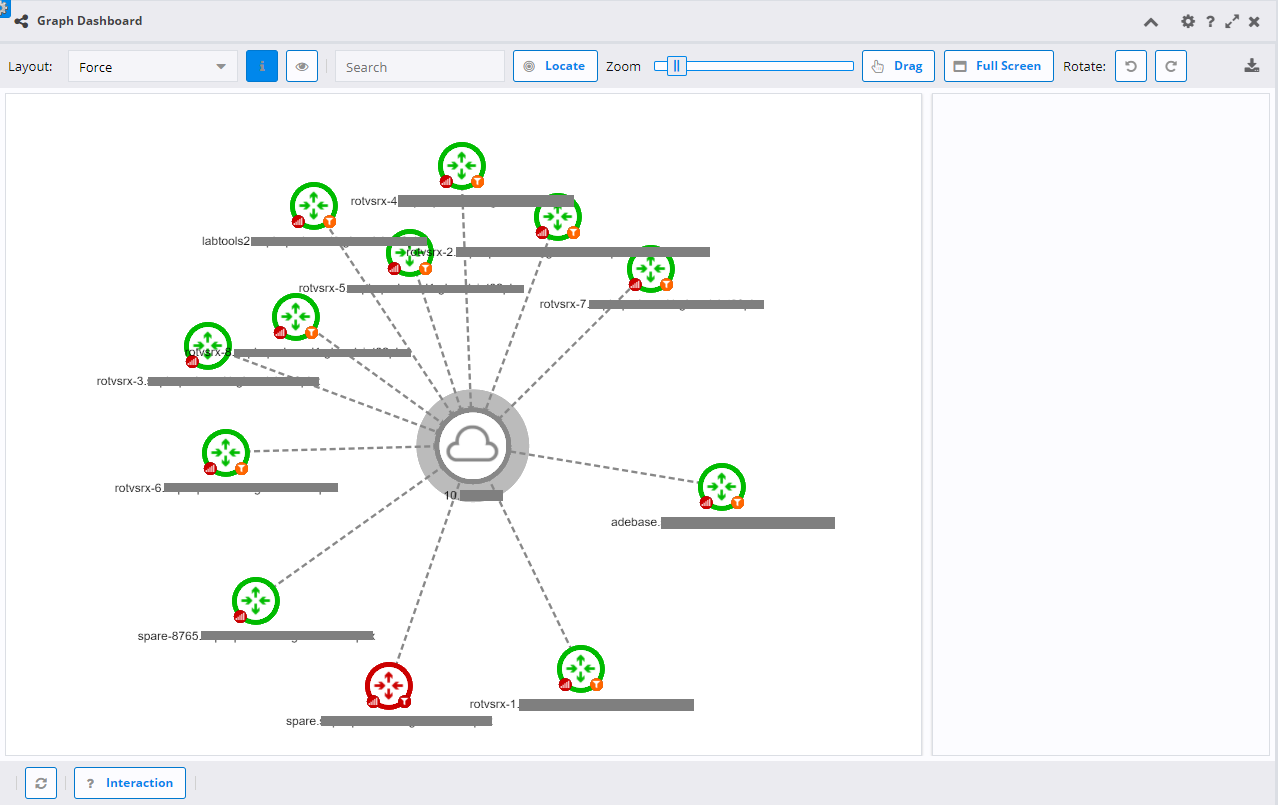Select the rotvsrx-1 router node
The height and width of the screenshot is (805, 1278).
point(581,669)
